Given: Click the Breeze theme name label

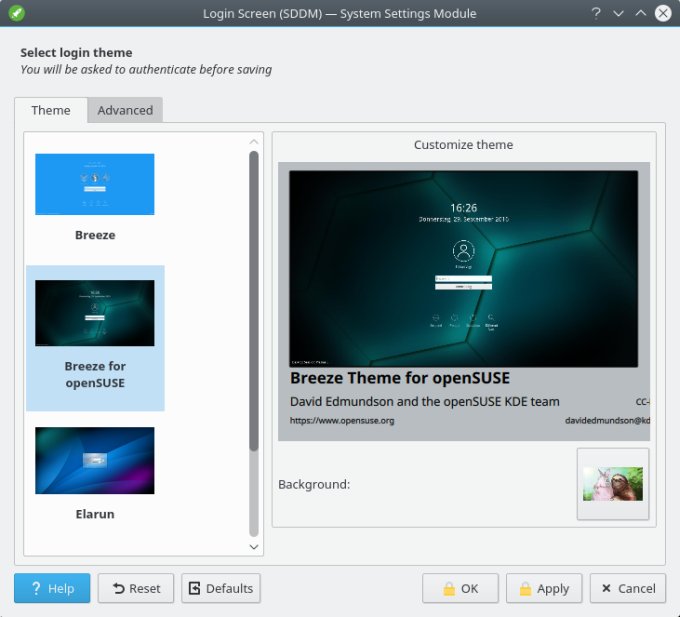Looking at the screenshot, I should tap(95, 235).
